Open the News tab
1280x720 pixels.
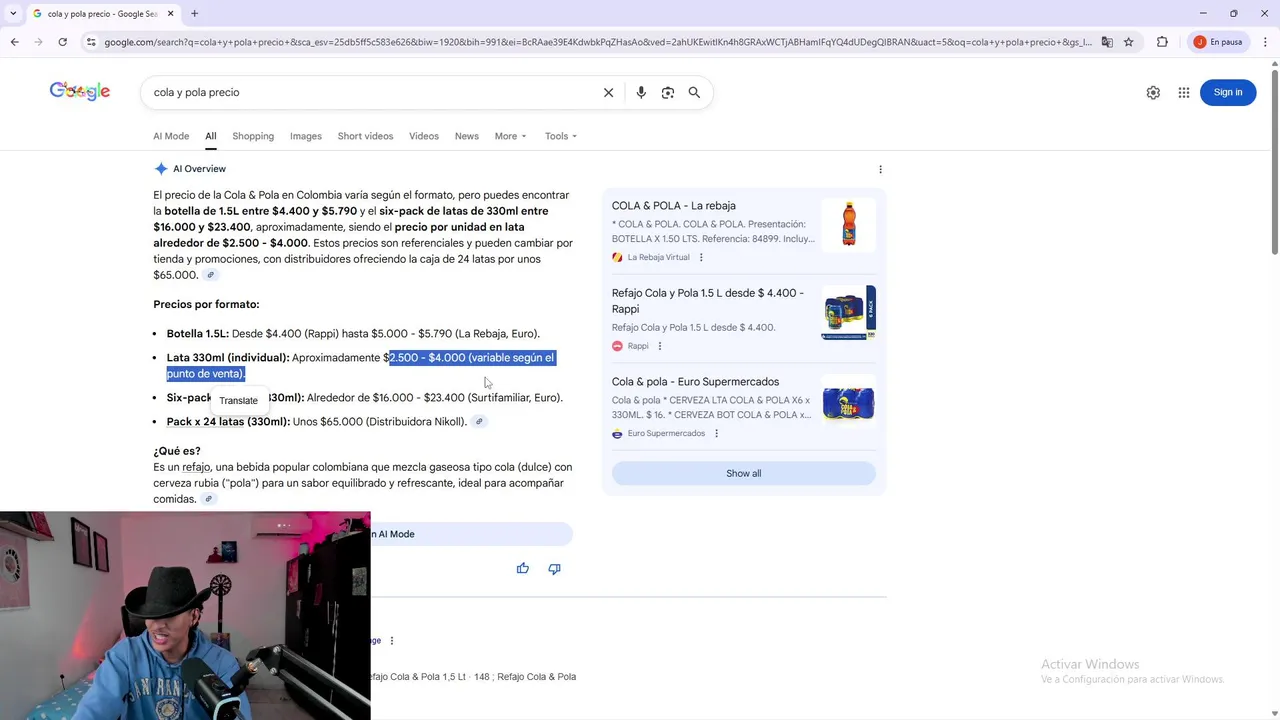467,136
